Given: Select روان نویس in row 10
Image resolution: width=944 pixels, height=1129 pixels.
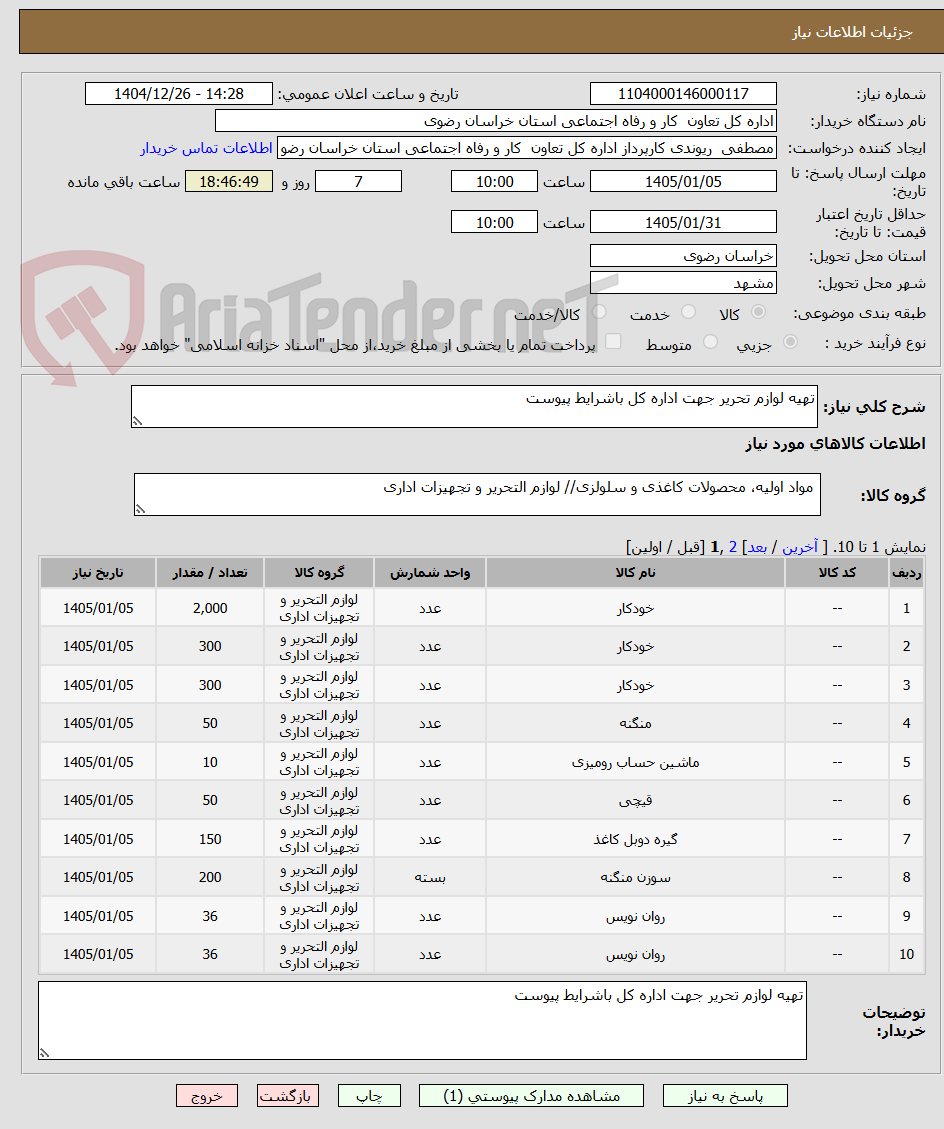Looking at the screenshot, I should pyautogui.click(x=635, y=954).
